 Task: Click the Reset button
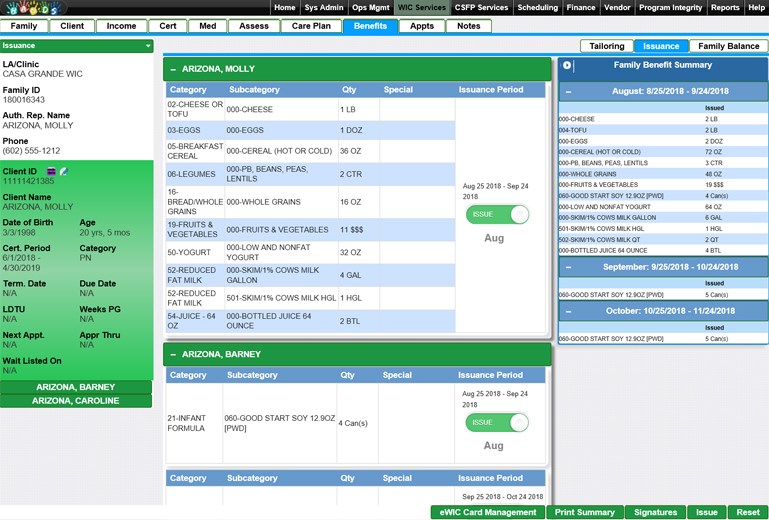tap(748, 513)
